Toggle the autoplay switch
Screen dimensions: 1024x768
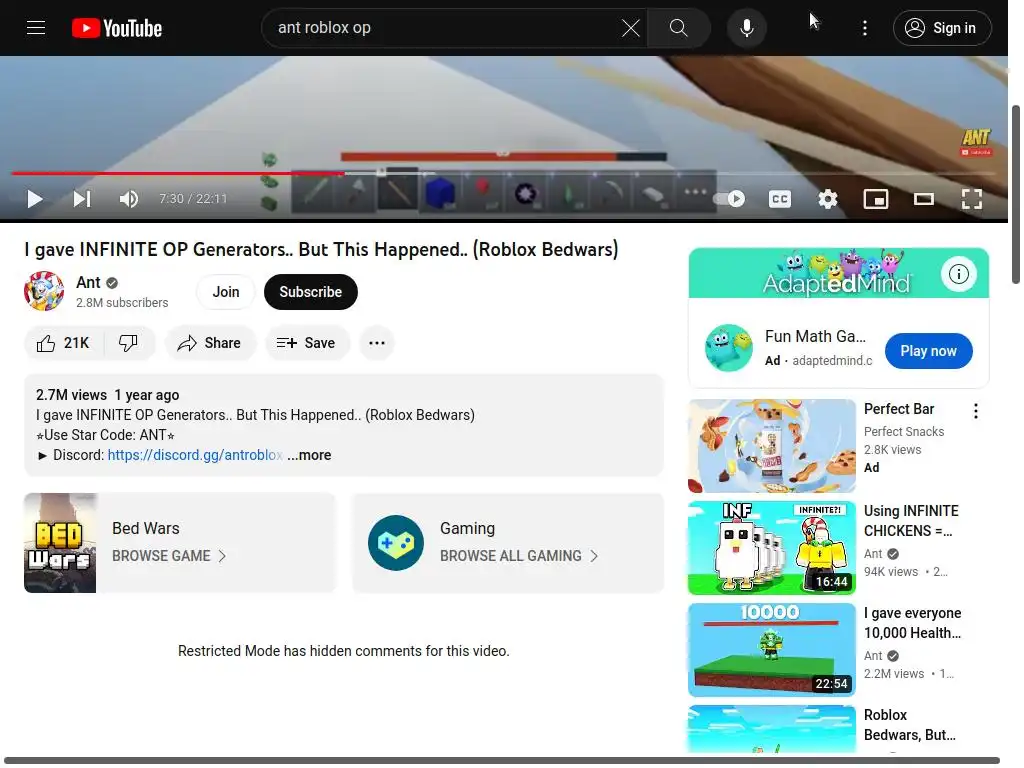(x=729, y=199)
